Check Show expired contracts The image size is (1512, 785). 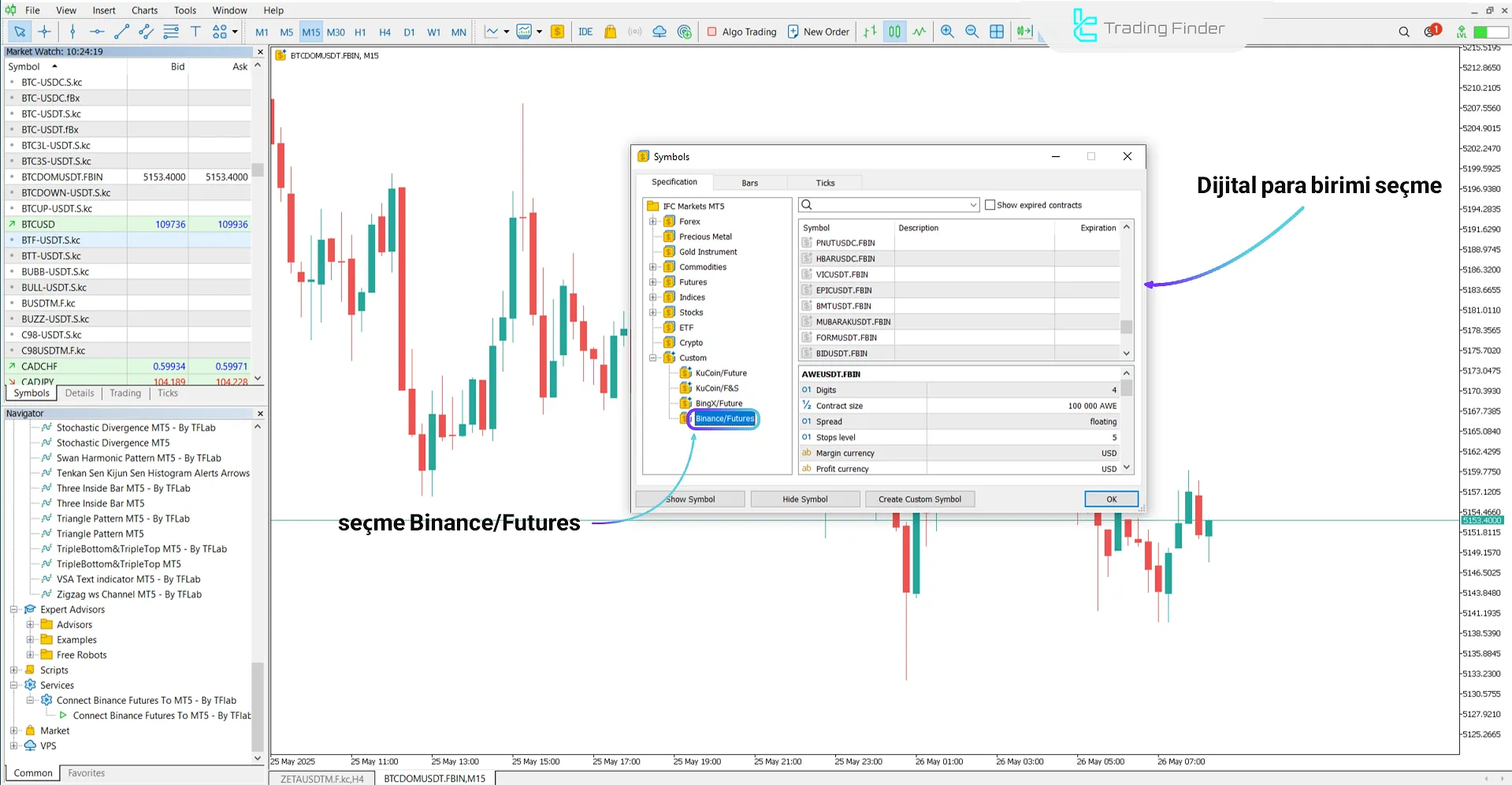click(990, 205)
